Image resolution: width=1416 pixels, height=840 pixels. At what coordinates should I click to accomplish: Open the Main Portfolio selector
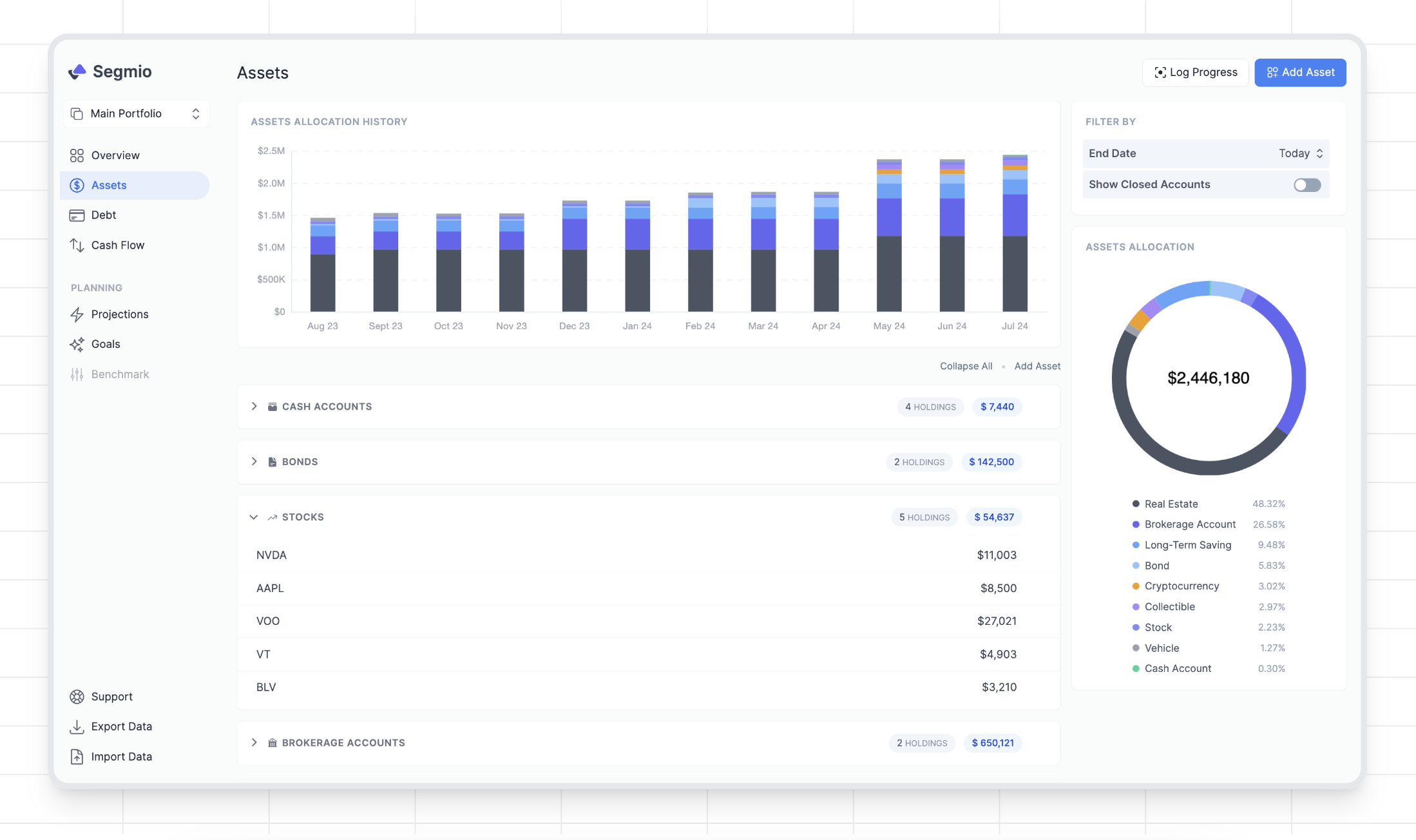tap(137, 113)
